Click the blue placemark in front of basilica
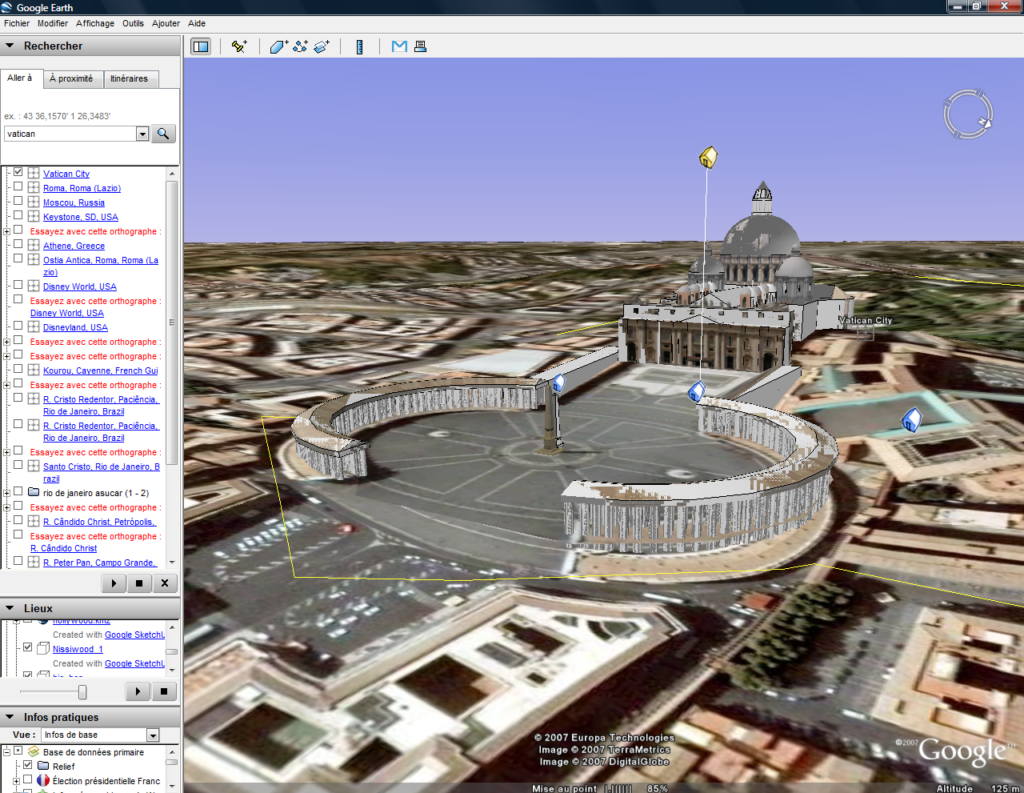1024x793 pixels. (x=696, y=391)
